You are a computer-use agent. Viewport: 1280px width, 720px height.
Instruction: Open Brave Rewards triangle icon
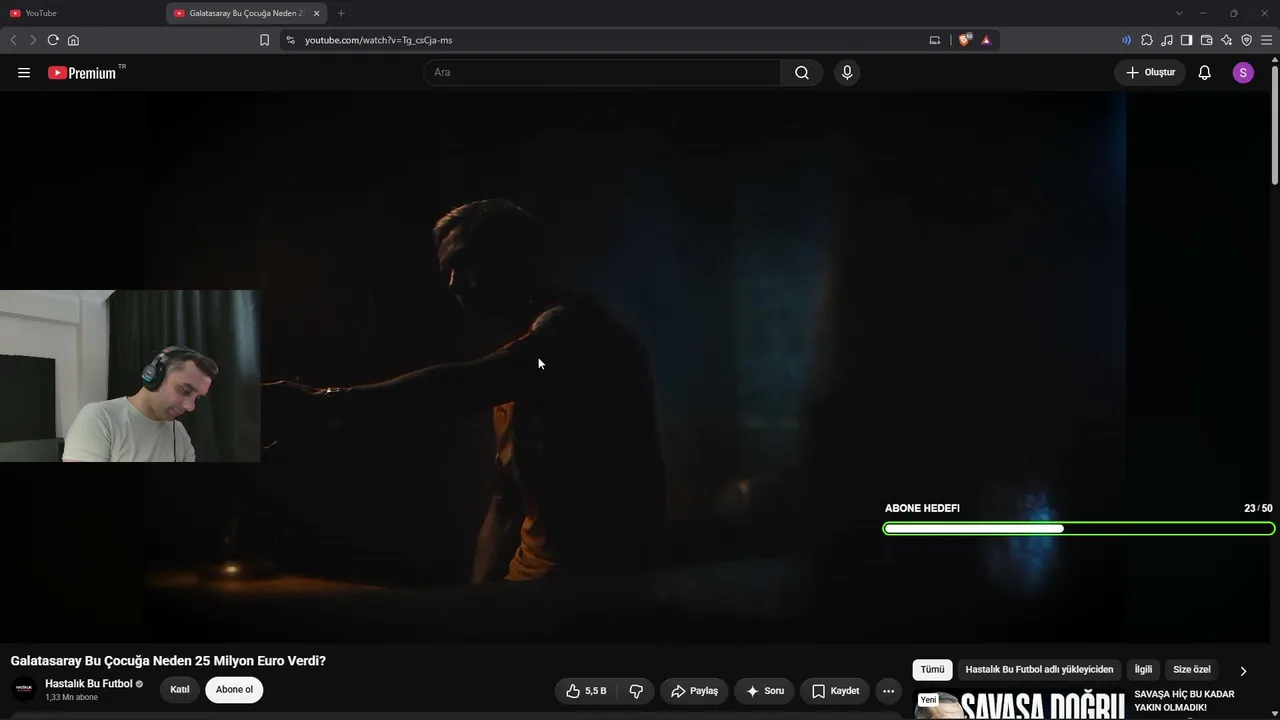(x=986, y=40)
